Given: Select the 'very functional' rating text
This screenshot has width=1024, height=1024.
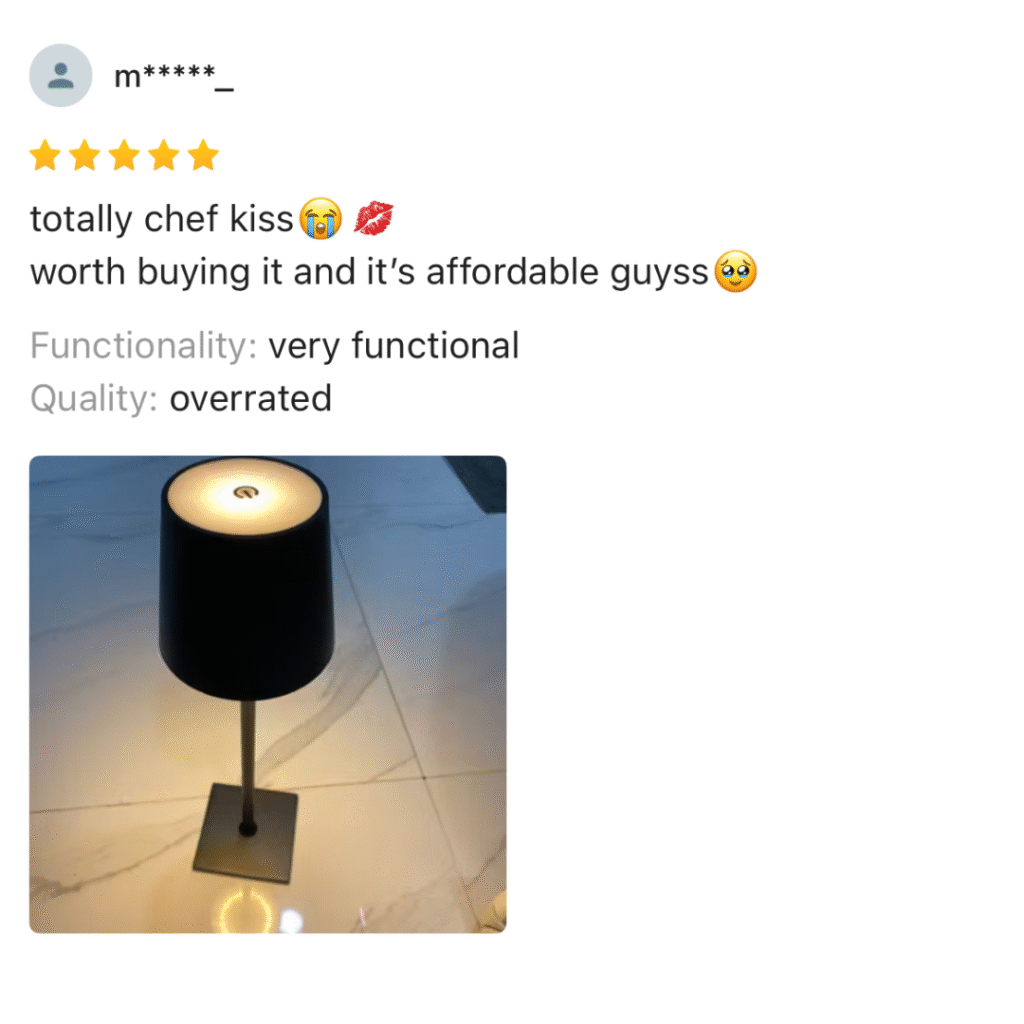Looking at the screenshot, I should coord(394,345).
